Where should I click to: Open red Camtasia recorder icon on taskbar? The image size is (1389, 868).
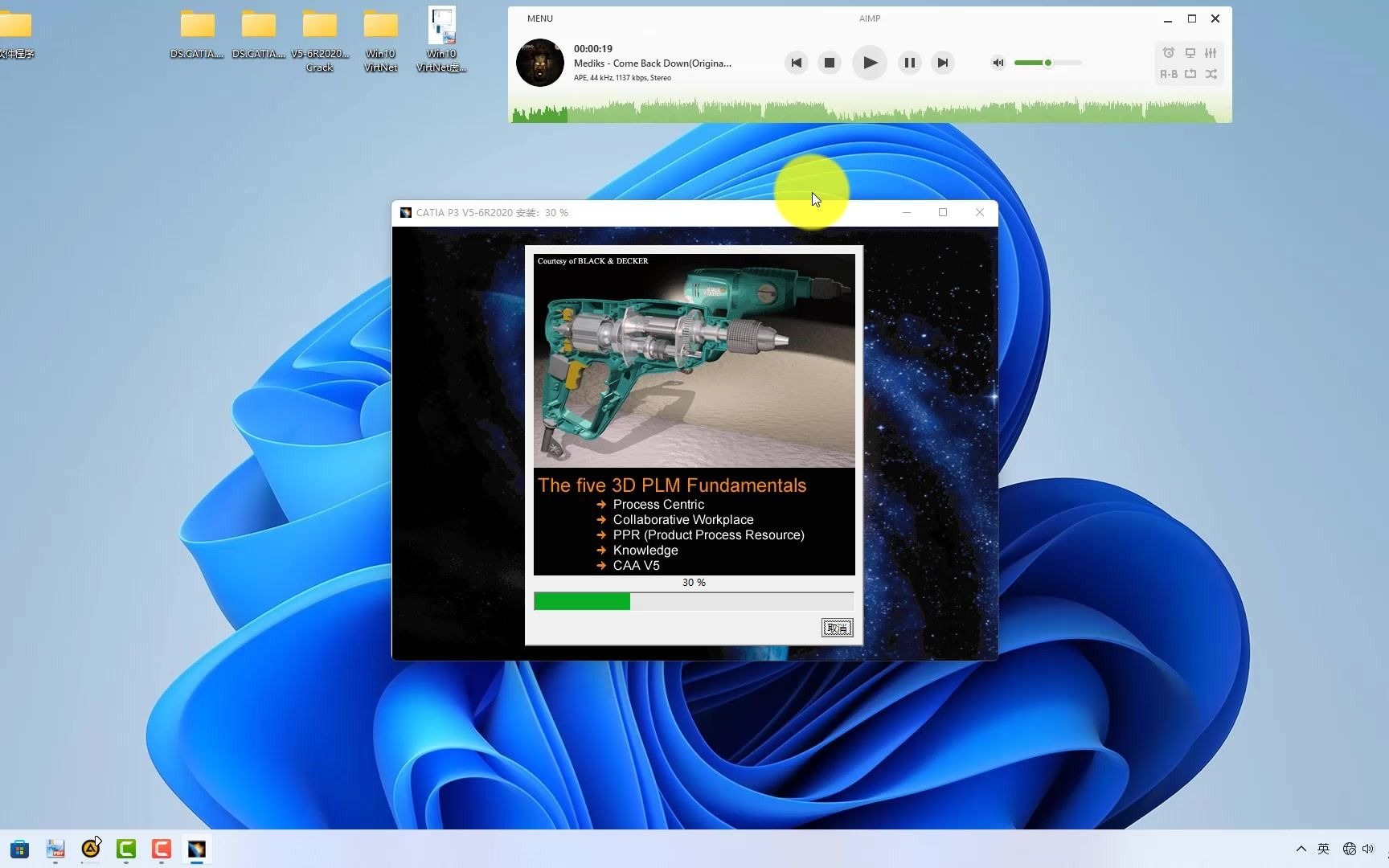[x=162, y=849]
